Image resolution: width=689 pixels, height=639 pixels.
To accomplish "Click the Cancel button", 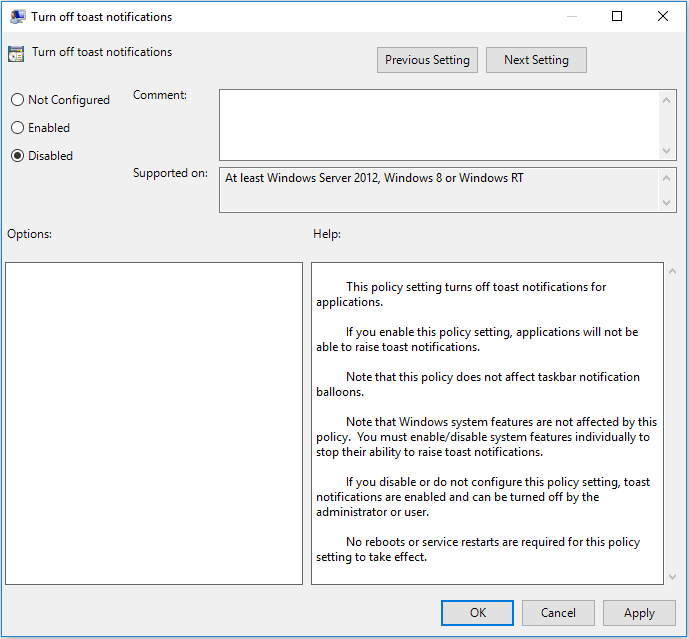I will (x=558, y=613).
